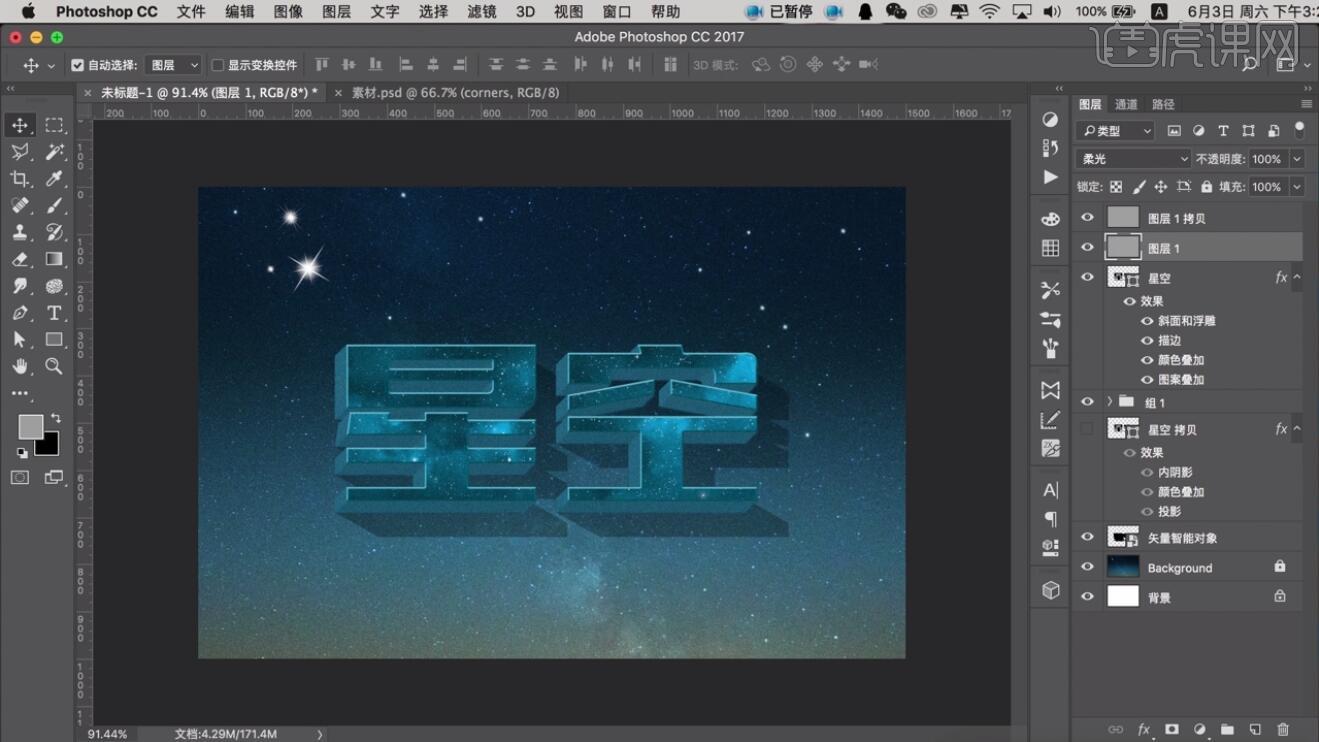Select the Magic Wand tool

pos(54,152)
